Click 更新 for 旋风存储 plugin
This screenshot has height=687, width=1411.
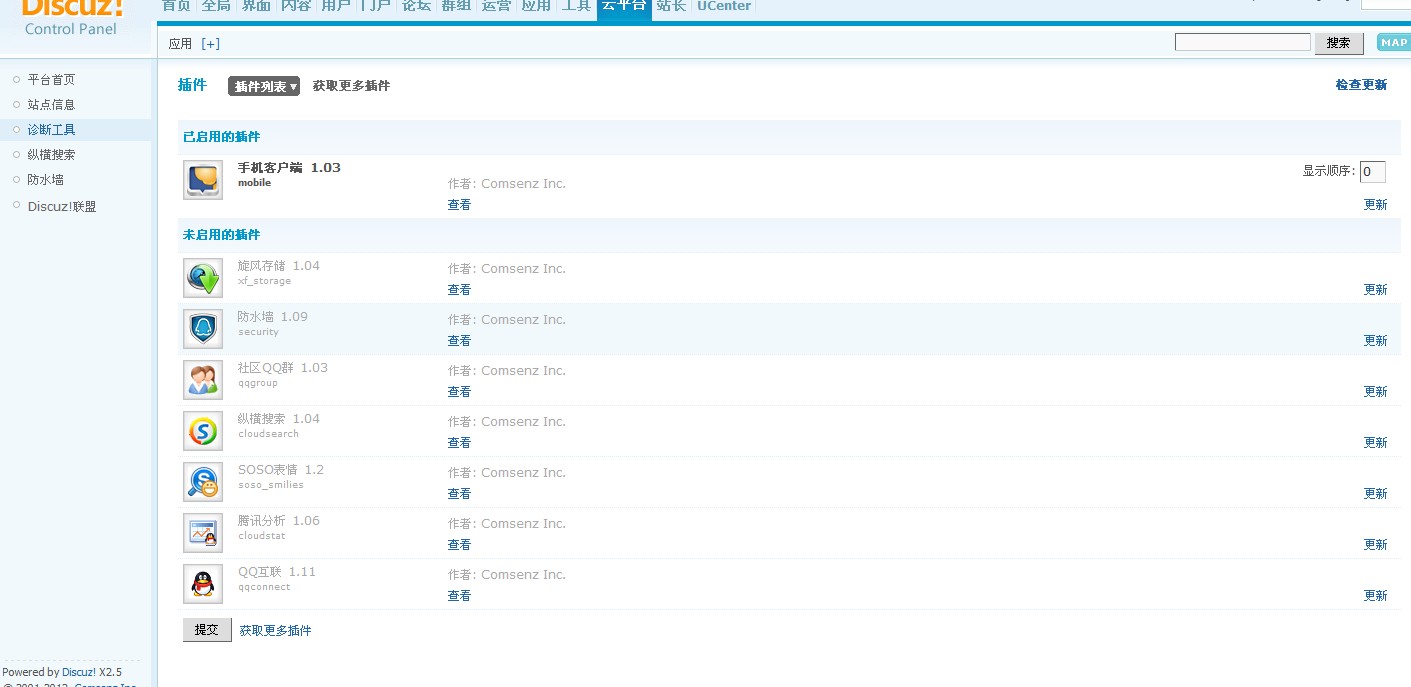click(1376, 290)
